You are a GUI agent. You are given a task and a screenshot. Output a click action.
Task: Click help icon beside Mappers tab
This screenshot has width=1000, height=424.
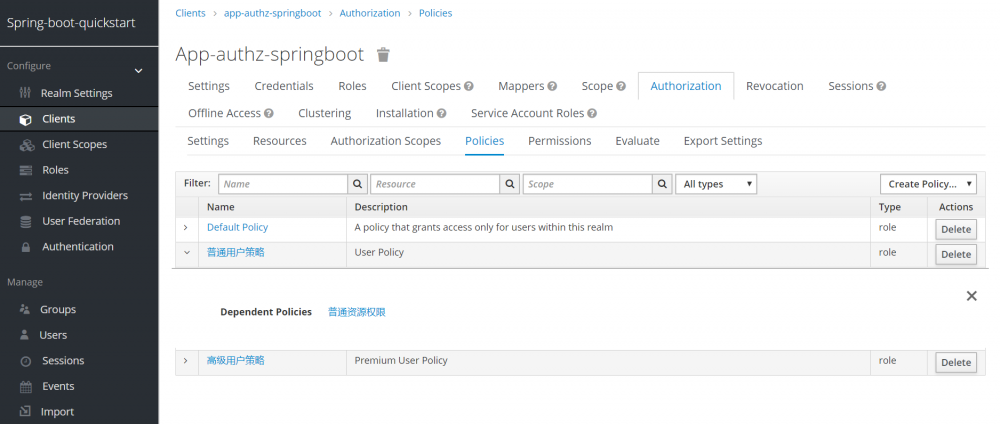click(x=552, y=86)
